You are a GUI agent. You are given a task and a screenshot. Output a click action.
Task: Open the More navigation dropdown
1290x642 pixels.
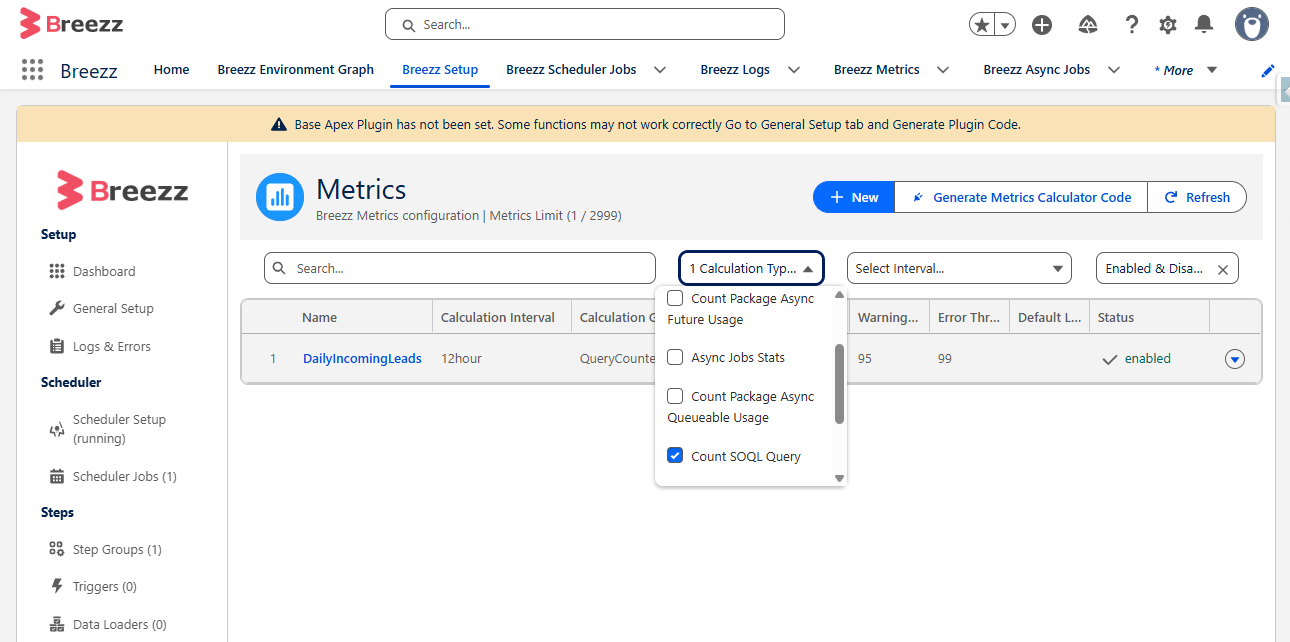(1186, 70)
